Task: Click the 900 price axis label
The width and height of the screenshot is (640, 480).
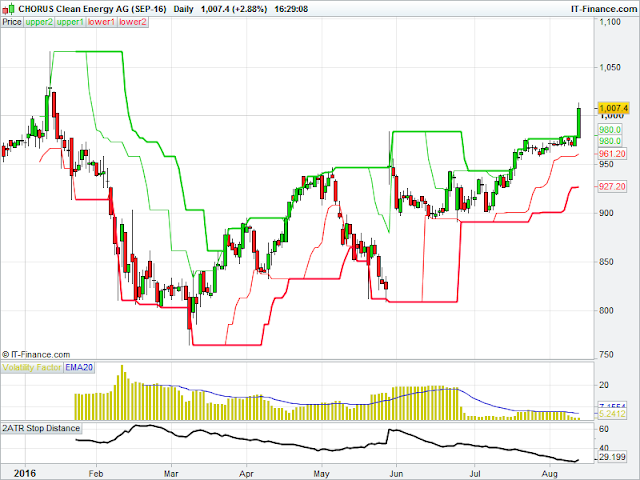Action: coord(606,213)
